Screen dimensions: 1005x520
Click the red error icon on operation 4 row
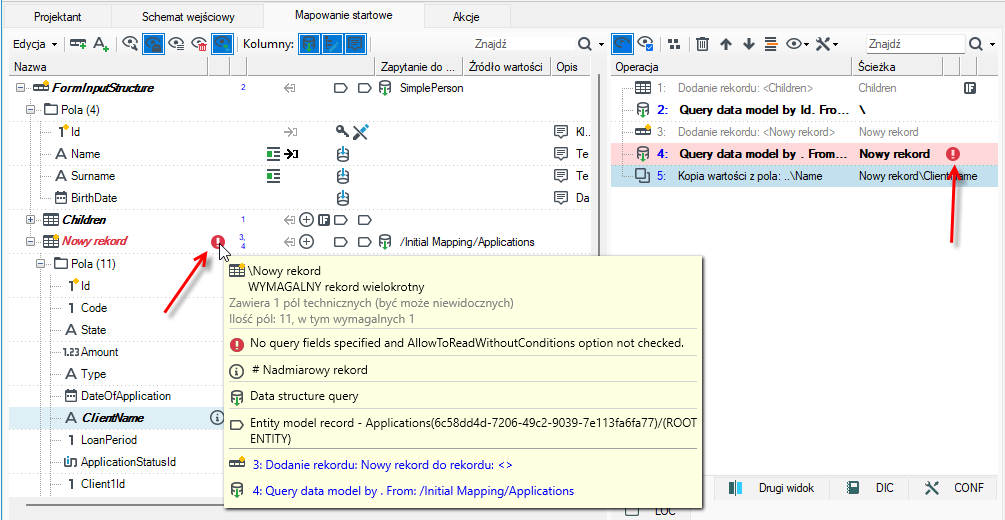click(953, 154)
